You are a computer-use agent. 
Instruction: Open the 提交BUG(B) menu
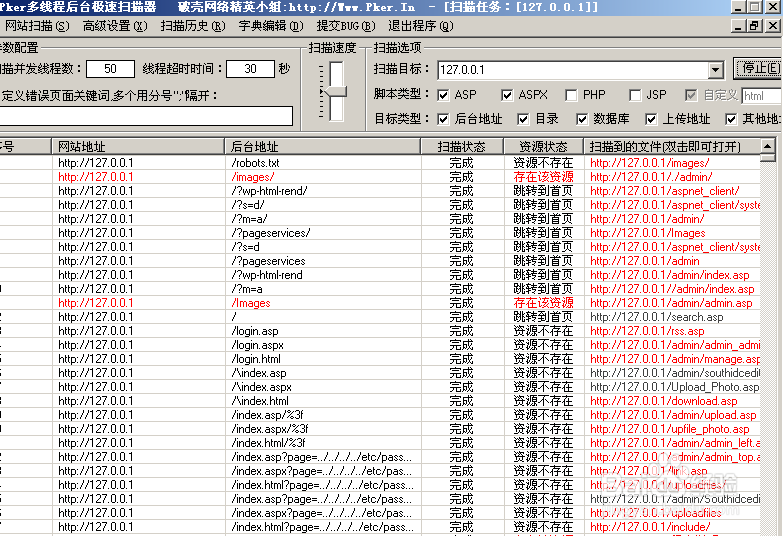coord(346,26)
